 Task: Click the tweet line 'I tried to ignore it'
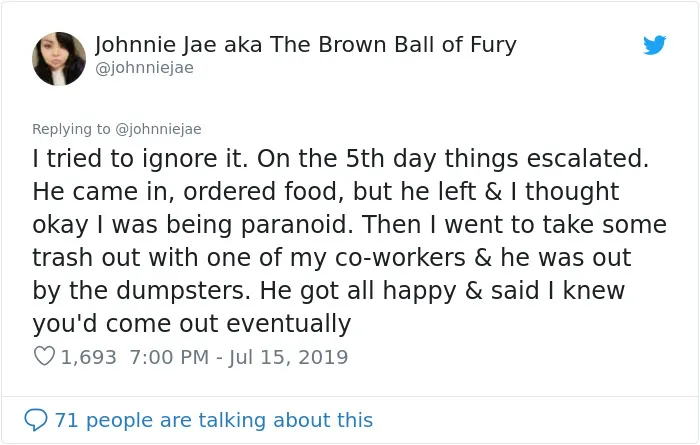coord(140,158)
